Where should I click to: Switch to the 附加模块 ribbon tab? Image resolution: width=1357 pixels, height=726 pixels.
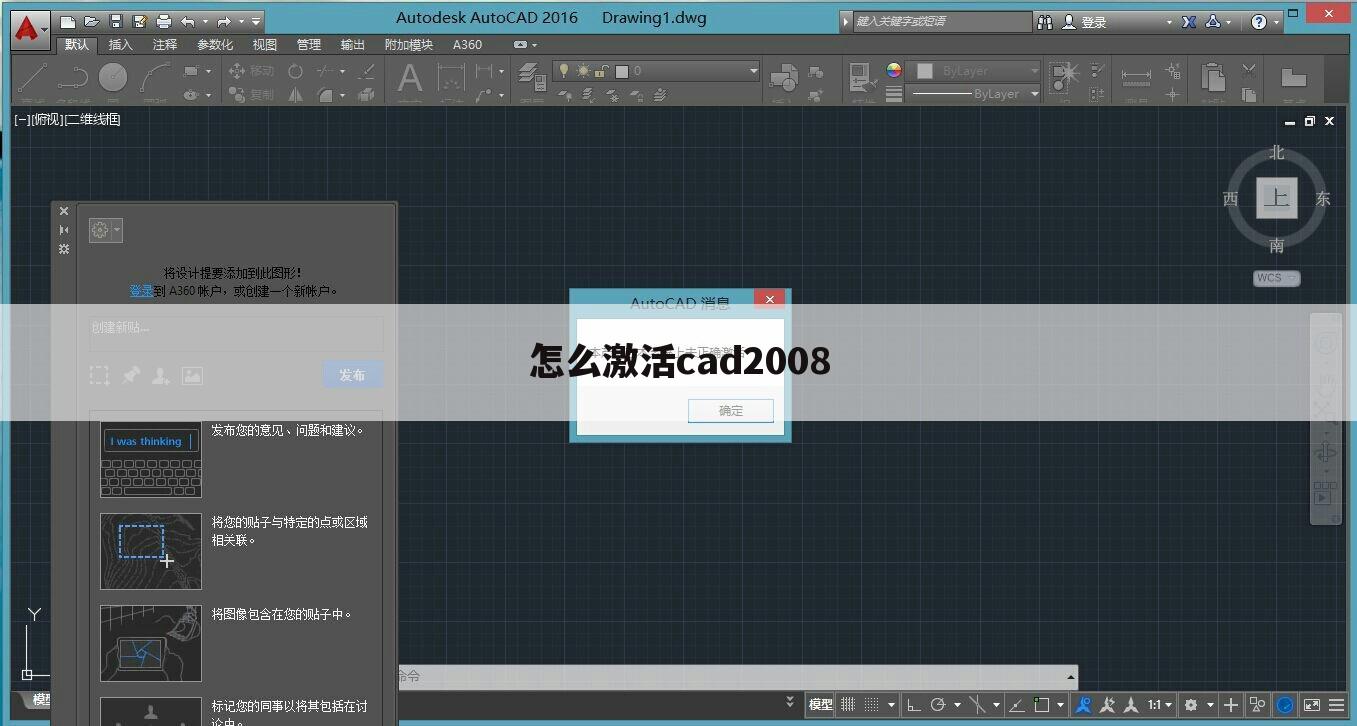[409, 45]
